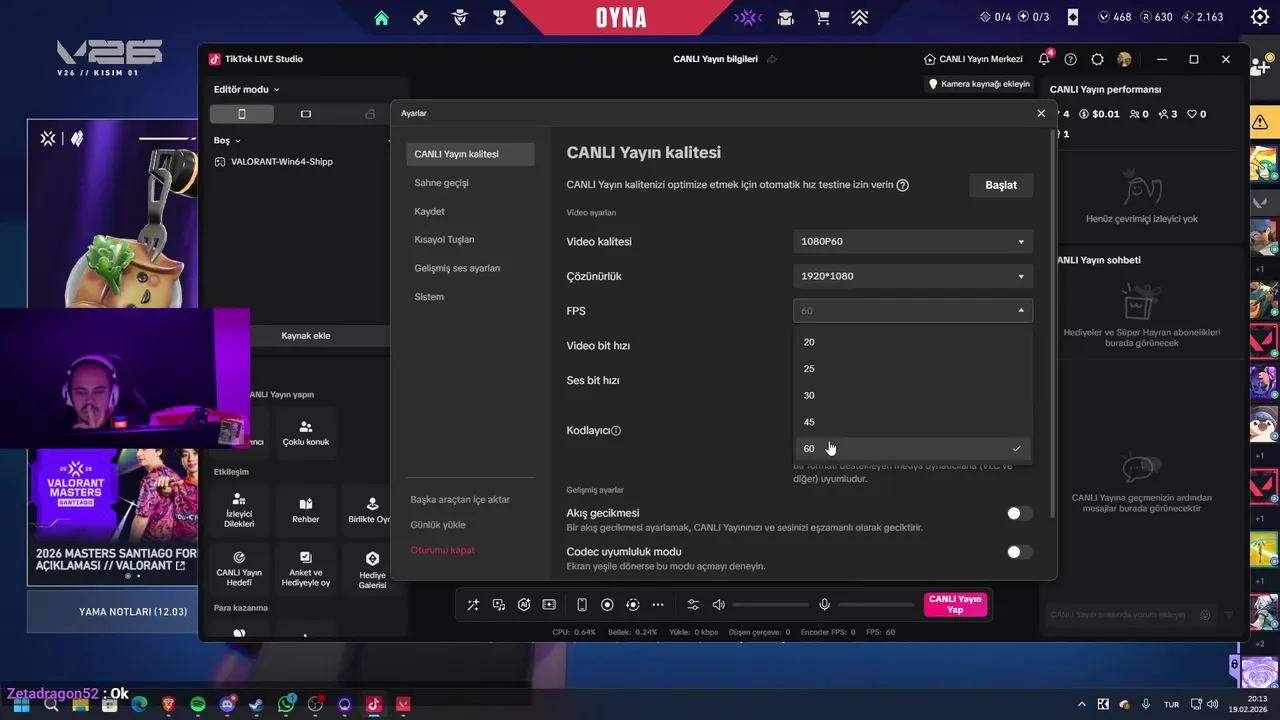Select landscape layout icon in editor
This screenshot has height=720, width=1280.
(306, 114)
